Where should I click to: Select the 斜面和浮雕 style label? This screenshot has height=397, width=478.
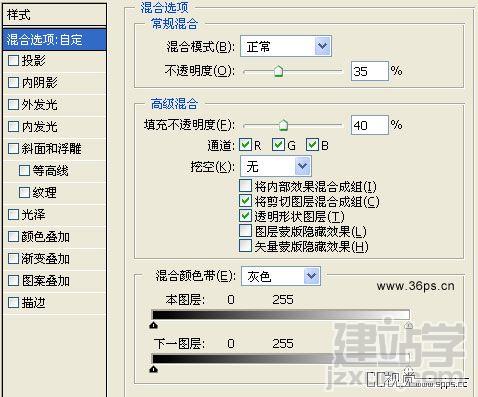tap(52, 149)
